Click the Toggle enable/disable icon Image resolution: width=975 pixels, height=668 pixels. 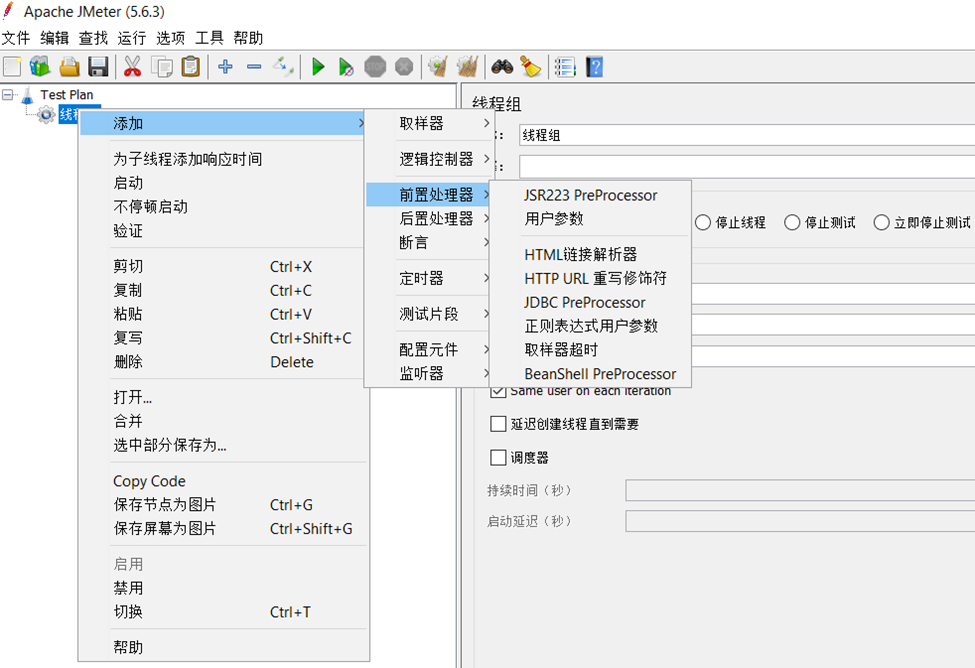[x=283, y=67]
